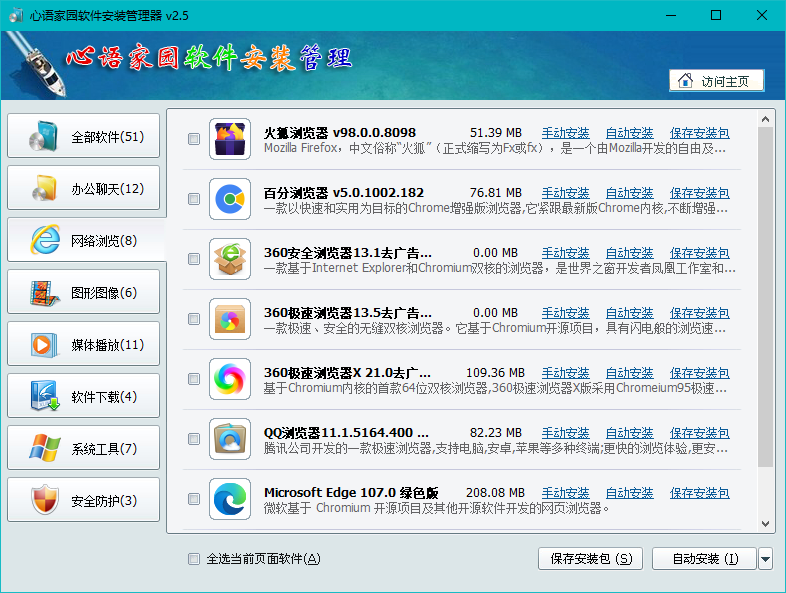The height and width of the screenshot is (593, 786).
Task: Enable 全选当前页面软件(A) checkbox
Action: (x=193, y=558)
